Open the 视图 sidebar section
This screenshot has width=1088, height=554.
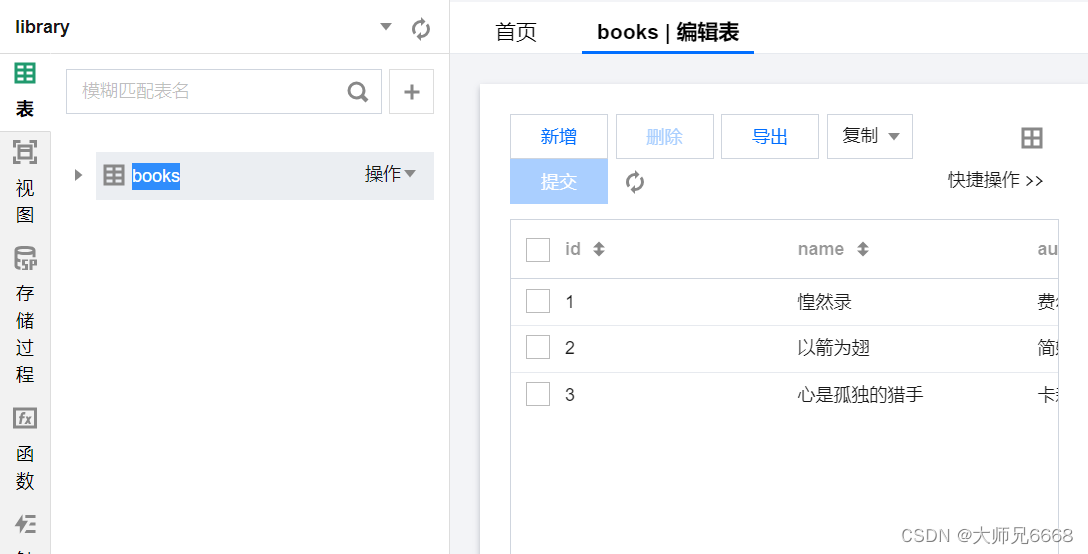(25, 182)
